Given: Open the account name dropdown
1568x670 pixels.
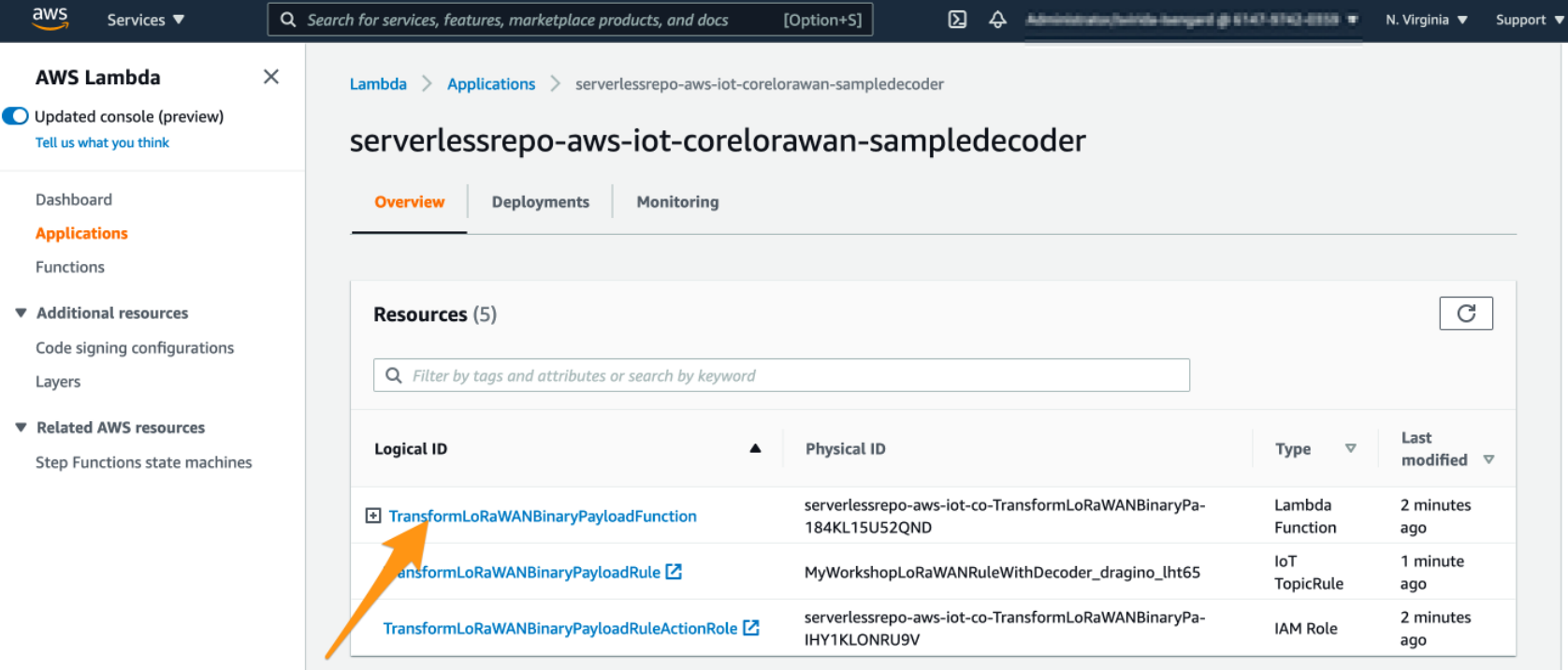Looking at the screenshot, I should tap(1191, 20).
